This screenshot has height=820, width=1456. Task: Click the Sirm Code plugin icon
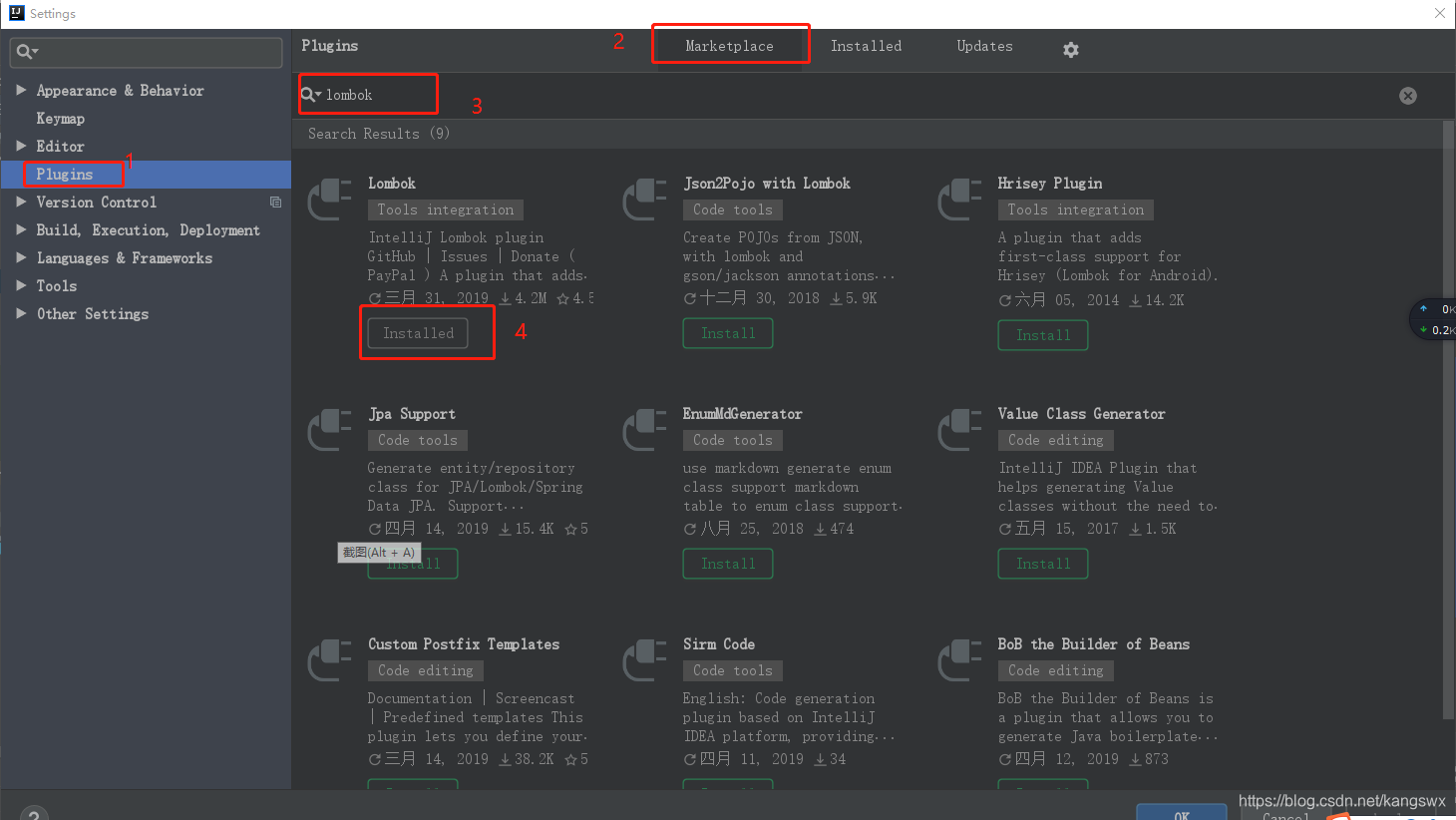coord(645,660)
